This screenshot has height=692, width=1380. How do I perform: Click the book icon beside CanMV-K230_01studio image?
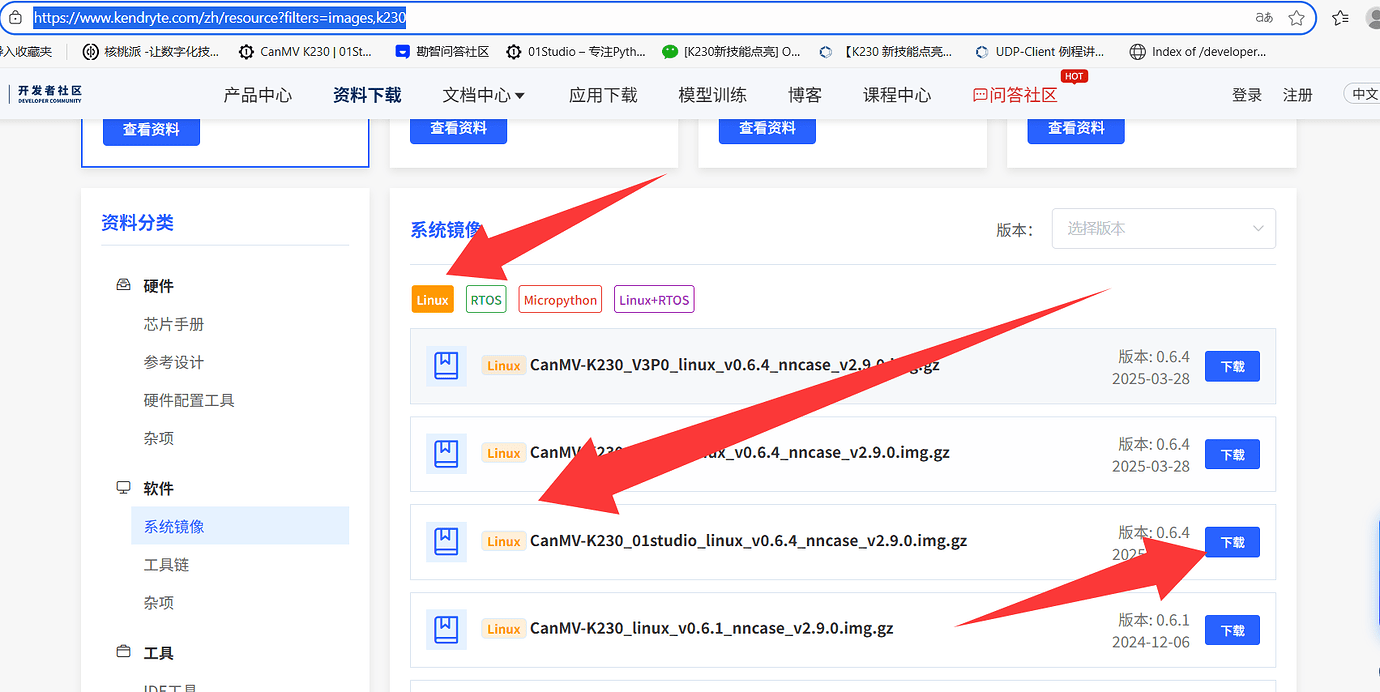(445, 541)
